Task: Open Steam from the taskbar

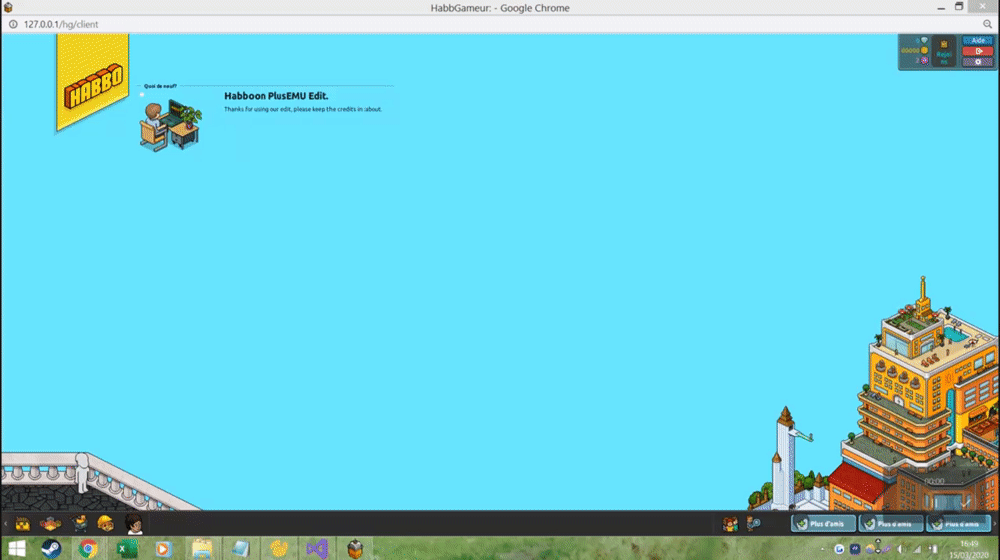Action: pos(51,548)
